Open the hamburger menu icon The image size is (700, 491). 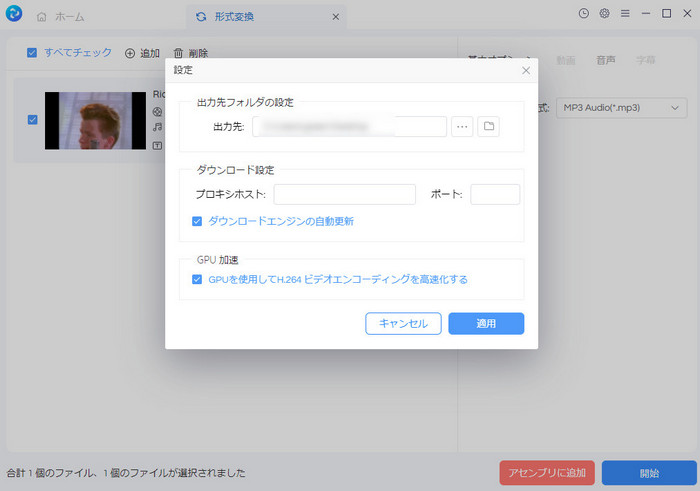click(x=625, y=13)
